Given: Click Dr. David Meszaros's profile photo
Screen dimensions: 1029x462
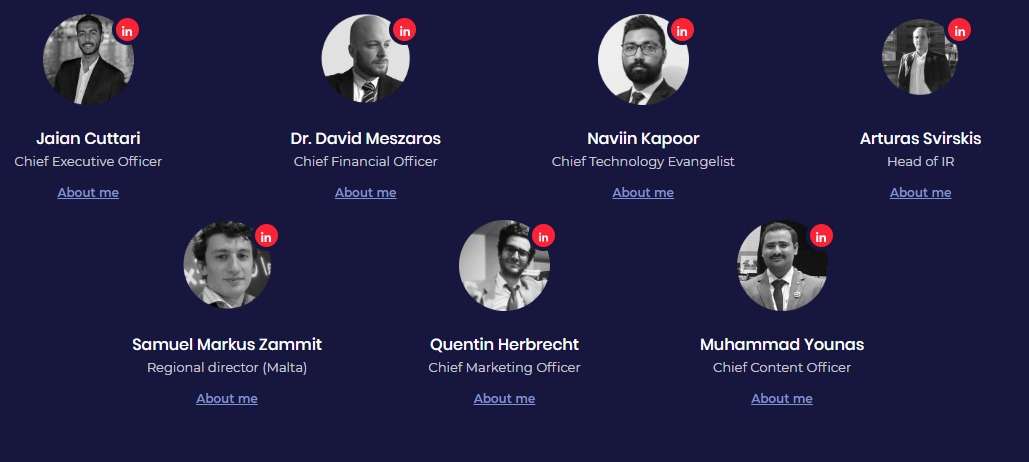Looking at the screenshot, I should 366,59.
